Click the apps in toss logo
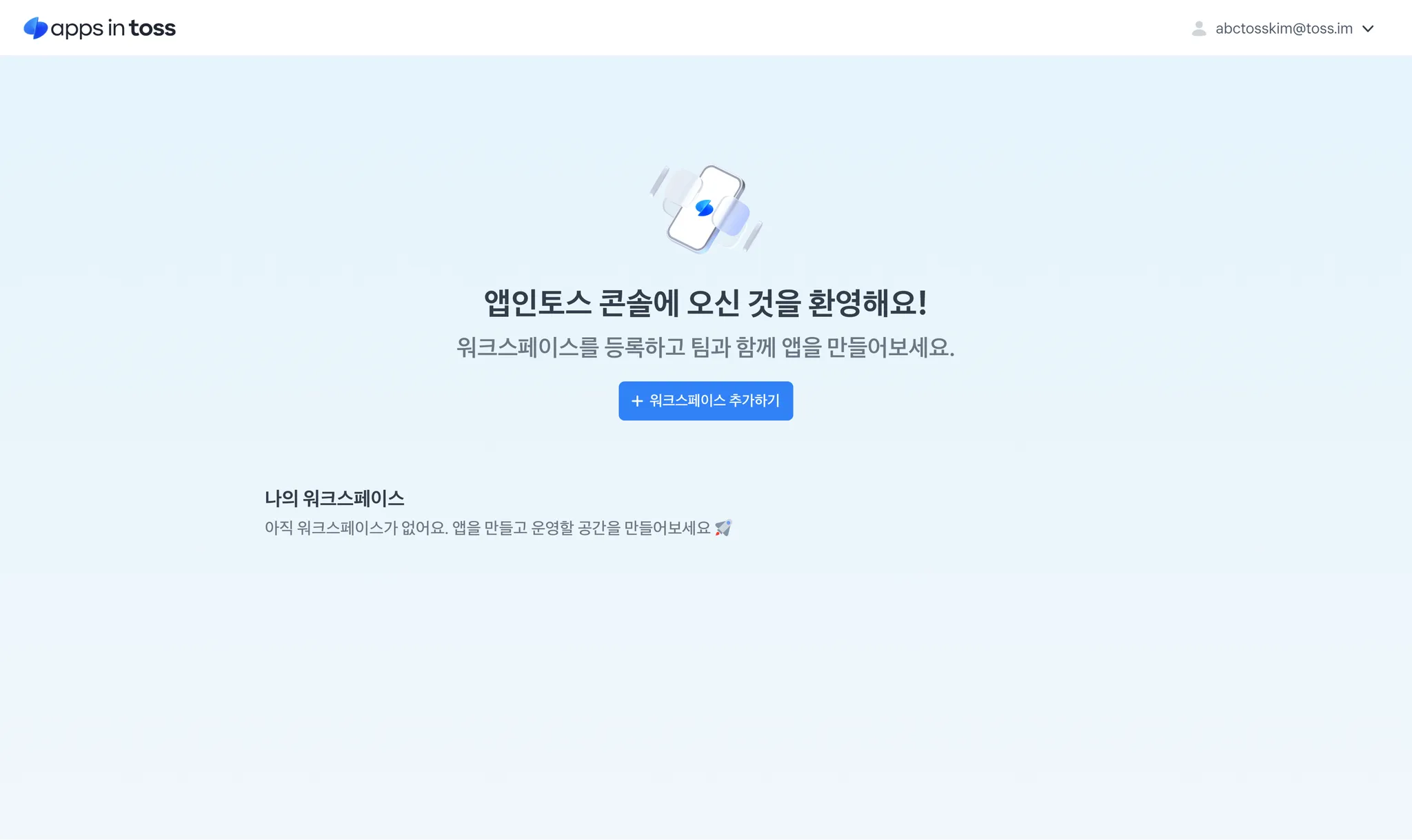The height and width of the screenshot is (840, 1412). pos(100,28)
